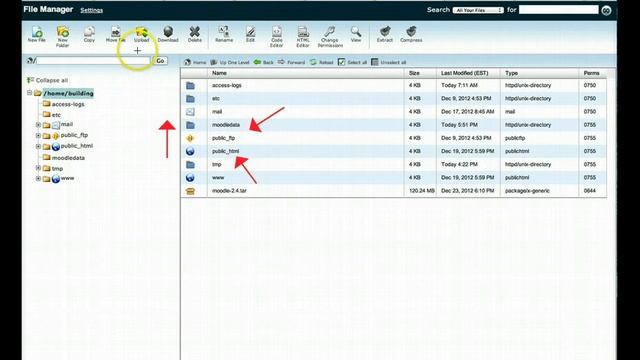Collapse the /home/building tree node
The height and width of the screenshot is (360, 640).
[29, 93]
